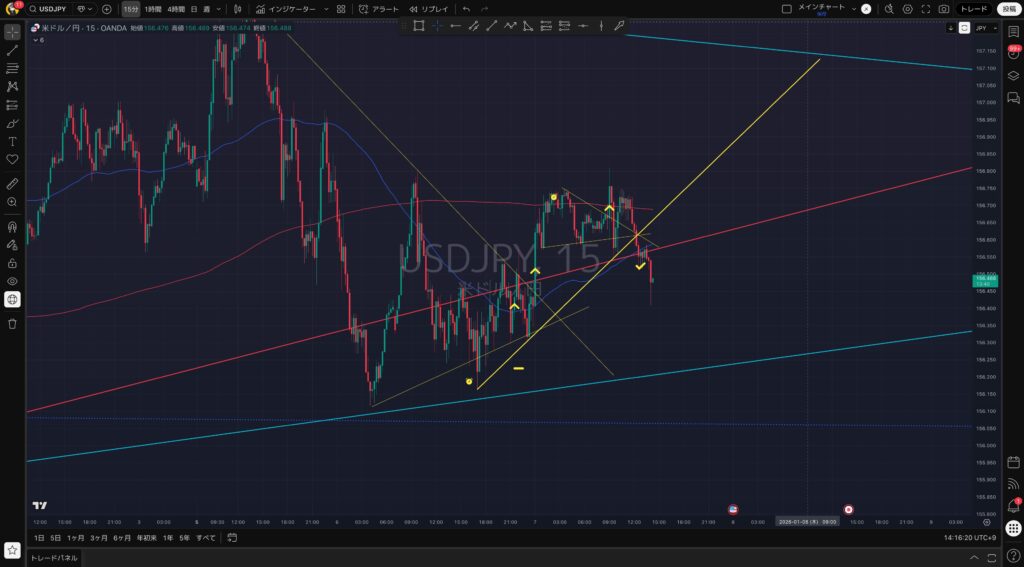Click the trash icon to remove drawings
1024x567 pixels.
pyautogui.click(x=12, y=324)
